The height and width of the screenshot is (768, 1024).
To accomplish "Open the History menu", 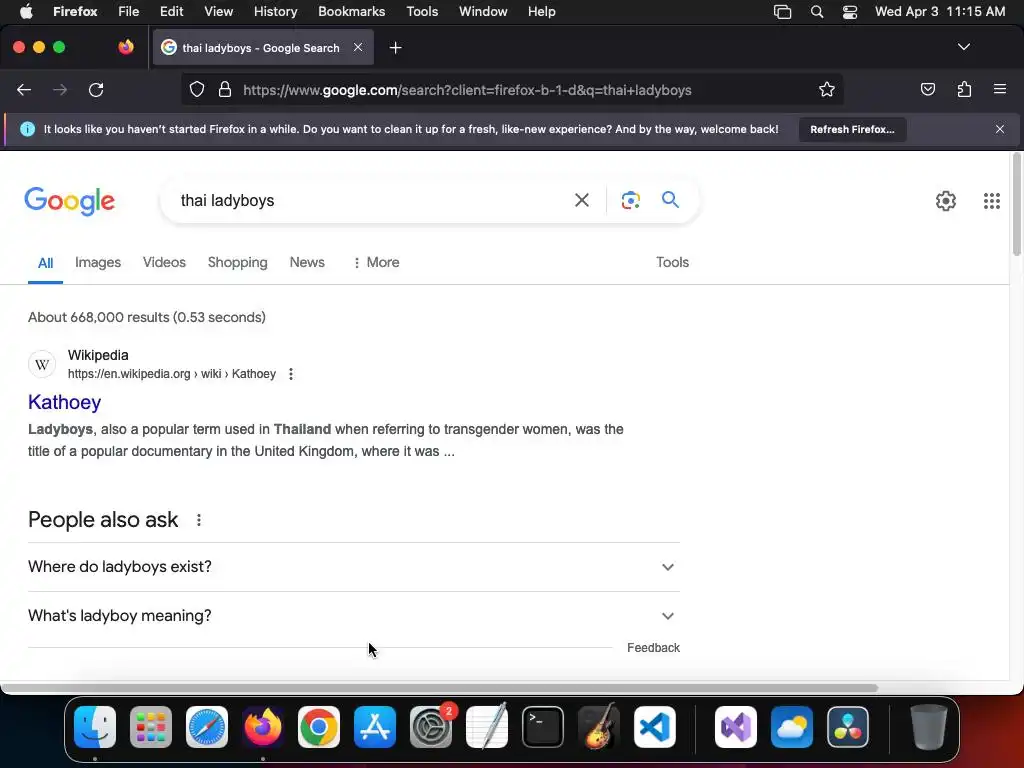I will coord(275,12).
